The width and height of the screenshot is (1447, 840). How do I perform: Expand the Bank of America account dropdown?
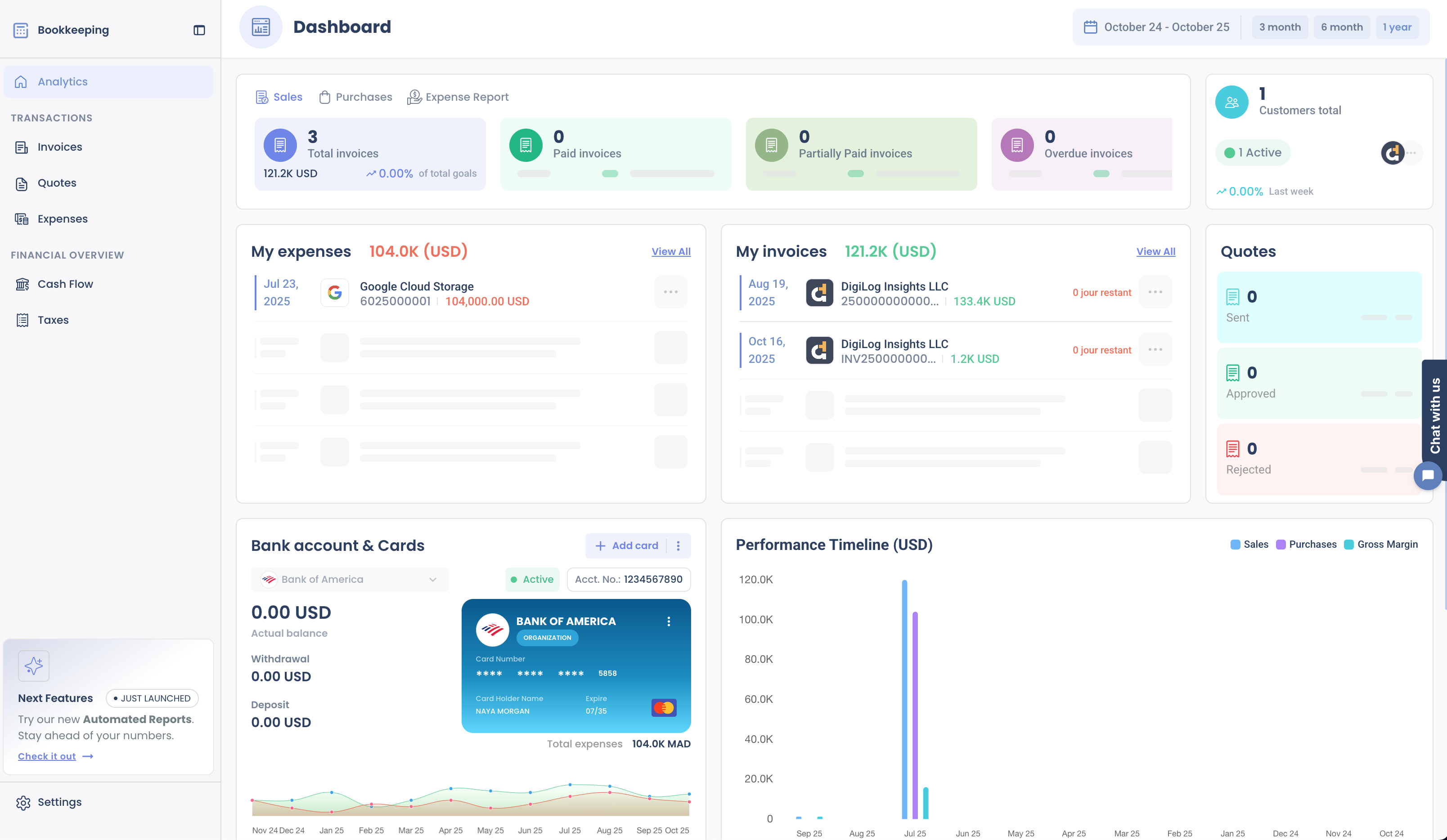(432, 579)
